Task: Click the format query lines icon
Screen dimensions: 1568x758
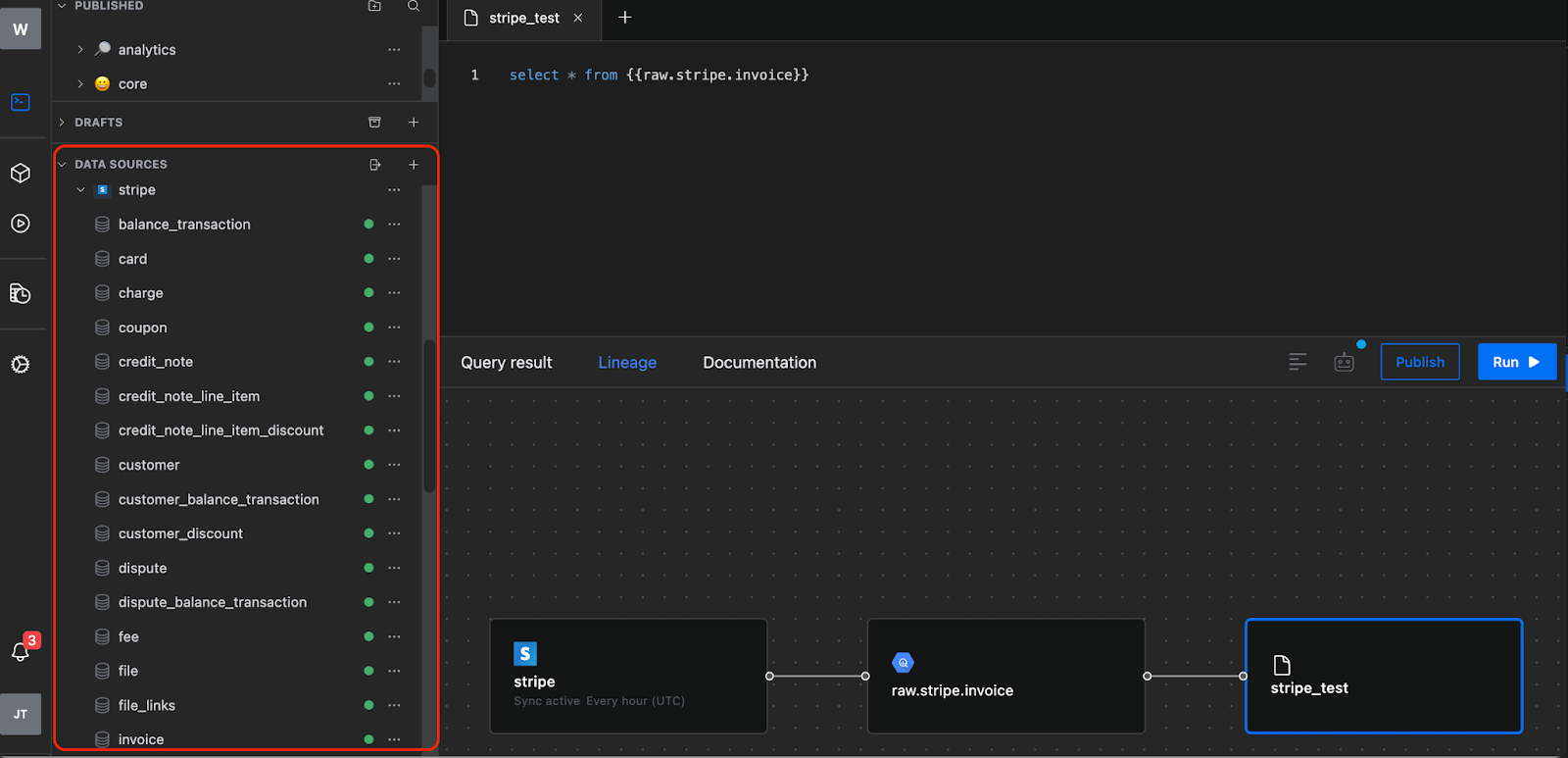Action: (1298, 363)
